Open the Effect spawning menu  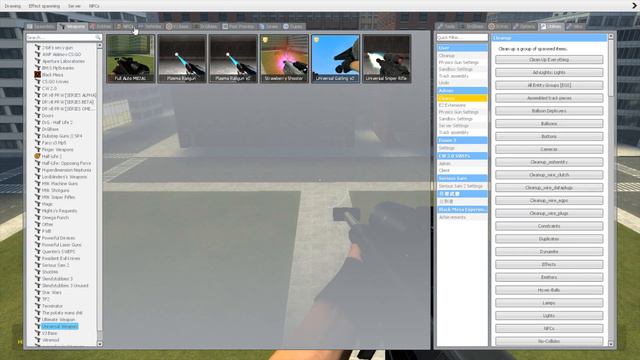point(44,6)
